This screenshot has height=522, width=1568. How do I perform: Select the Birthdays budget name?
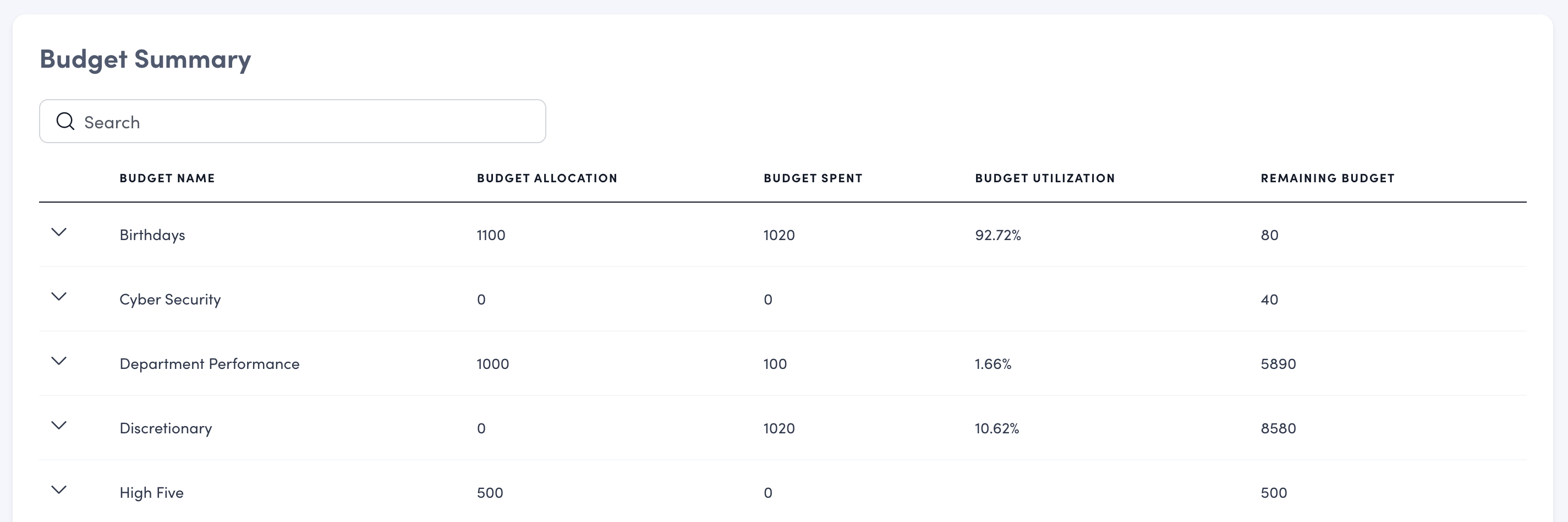point(152,235)
